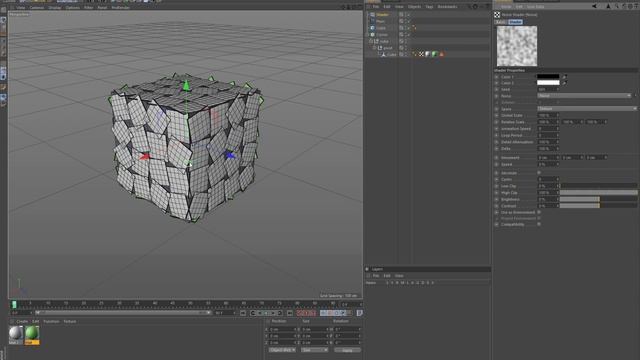Viewport: 640px width, 360px height.
Task: Click the green Y-axis handle on the cube
Action: [x=186, y=85]
